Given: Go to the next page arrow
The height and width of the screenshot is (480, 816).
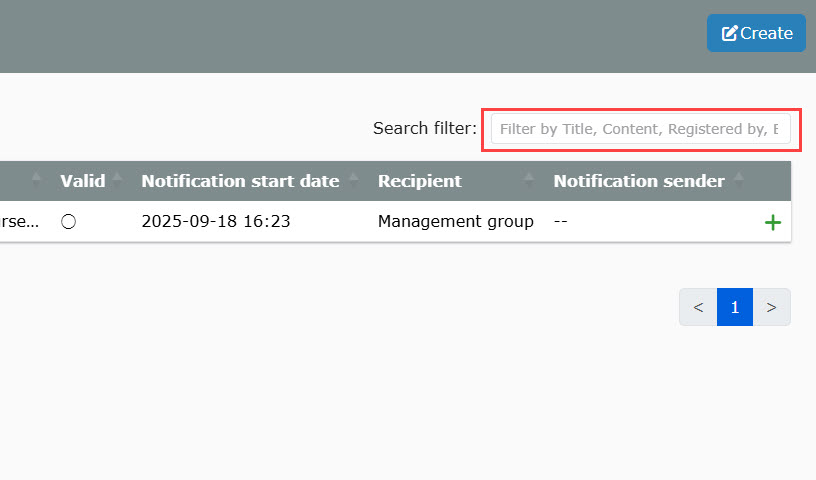Looking at the screenshot, I should pos(771,307).
